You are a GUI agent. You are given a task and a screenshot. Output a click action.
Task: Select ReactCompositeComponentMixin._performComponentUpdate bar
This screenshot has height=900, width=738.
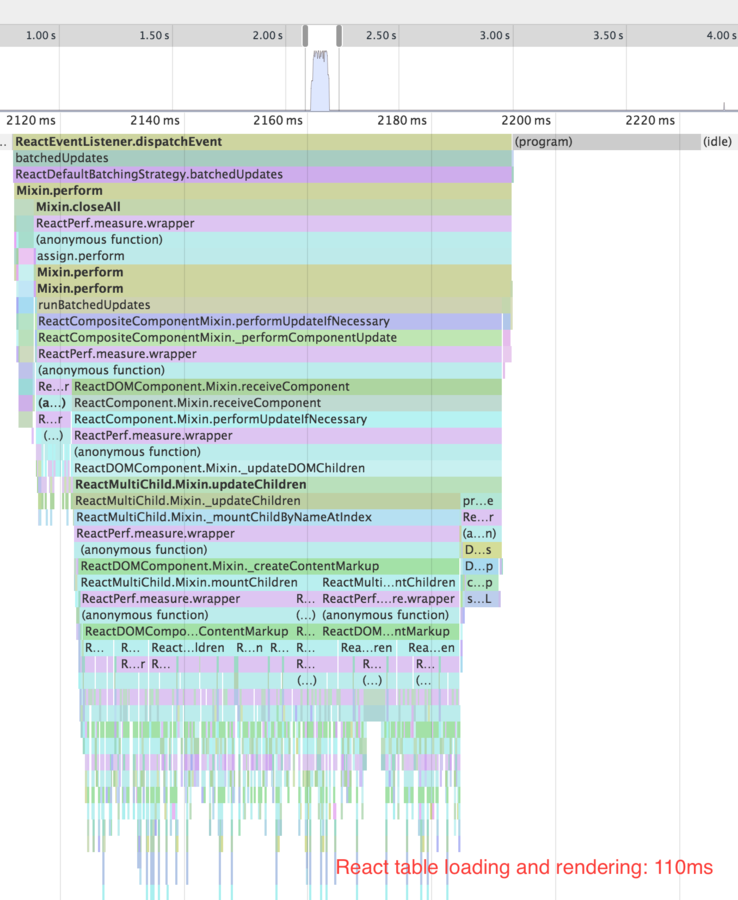pos(269,338)
